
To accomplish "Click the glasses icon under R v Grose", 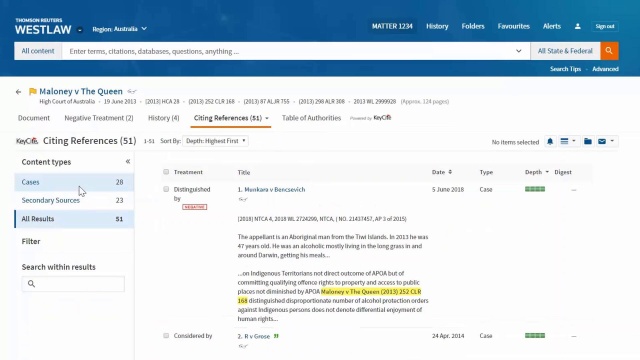I will (243, 346).
